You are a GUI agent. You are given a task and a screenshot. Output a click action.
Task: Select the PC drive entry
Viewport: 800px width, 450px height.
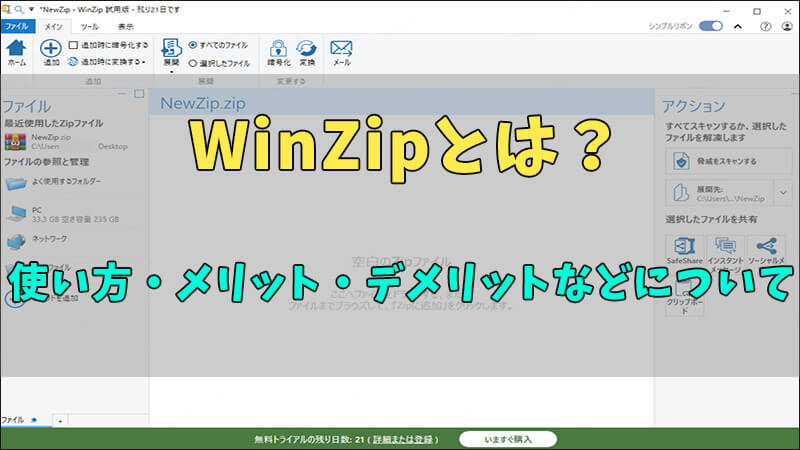click(62, 214)
